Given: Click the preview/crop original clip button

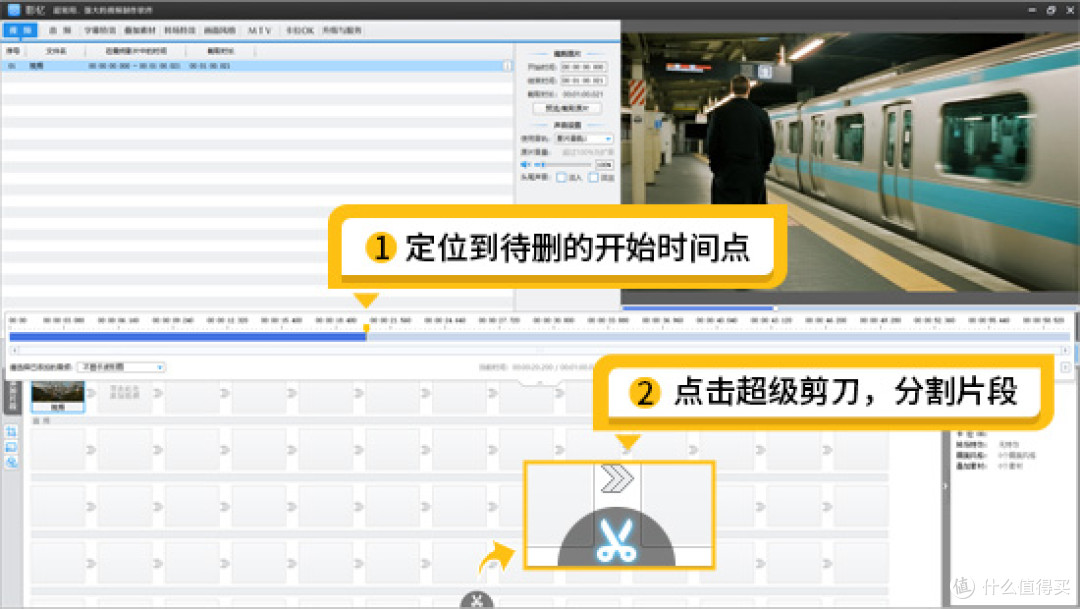Looking at the screenshot, I should (x=567, y=108).
